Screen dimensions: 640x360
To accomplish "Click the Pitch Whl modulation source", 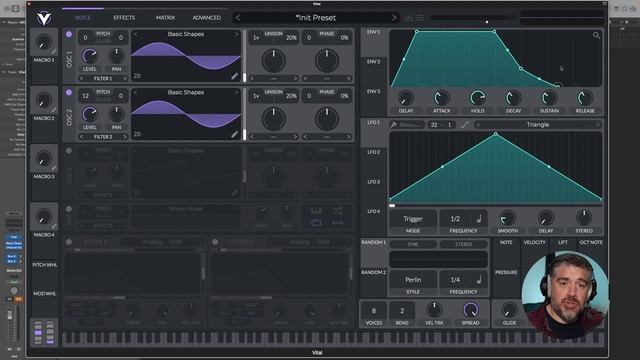I will [x=44, y=265].
